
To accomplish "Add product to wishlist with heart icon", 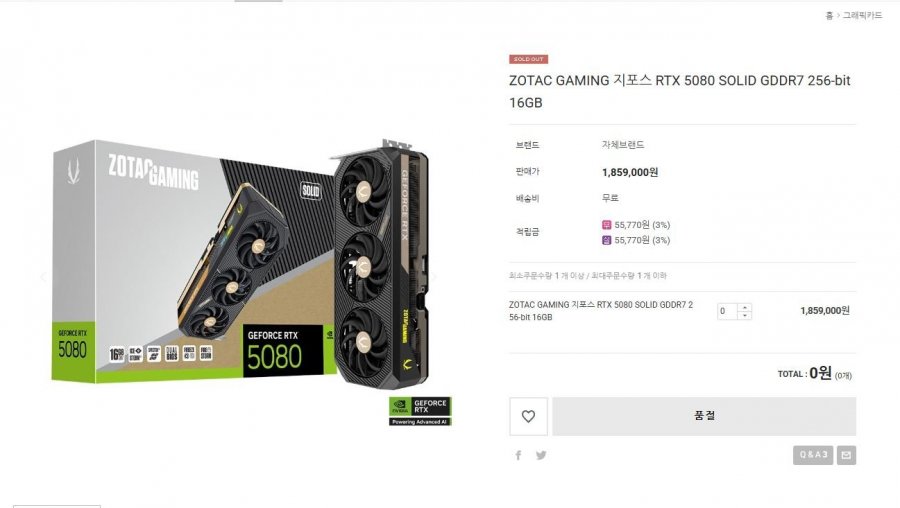I will tap(528, 416).
